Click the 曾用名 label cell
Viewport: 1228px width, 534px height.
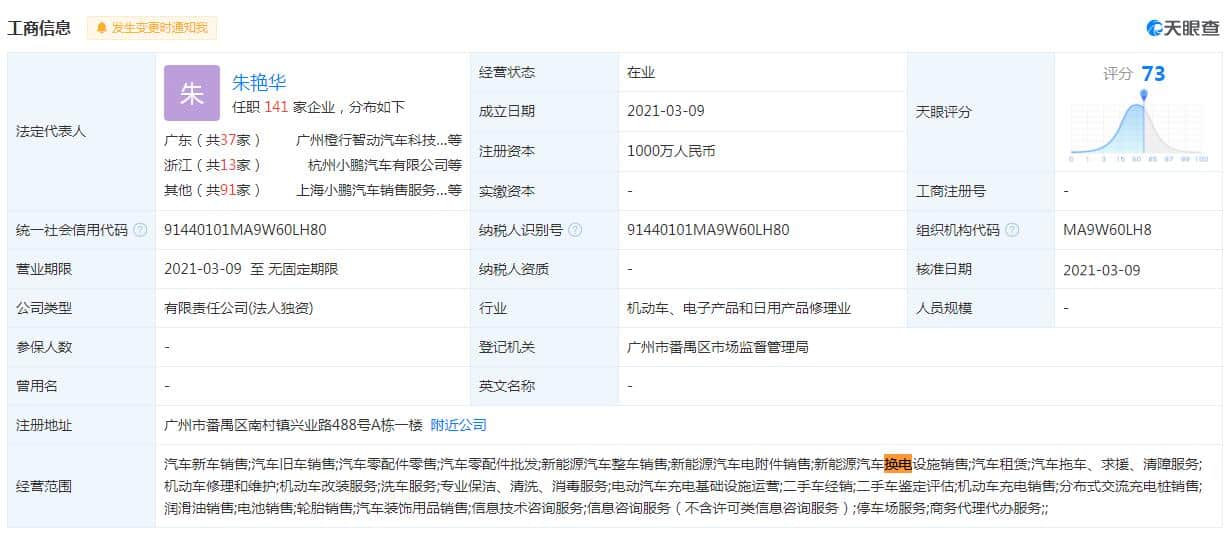[82, 386]
